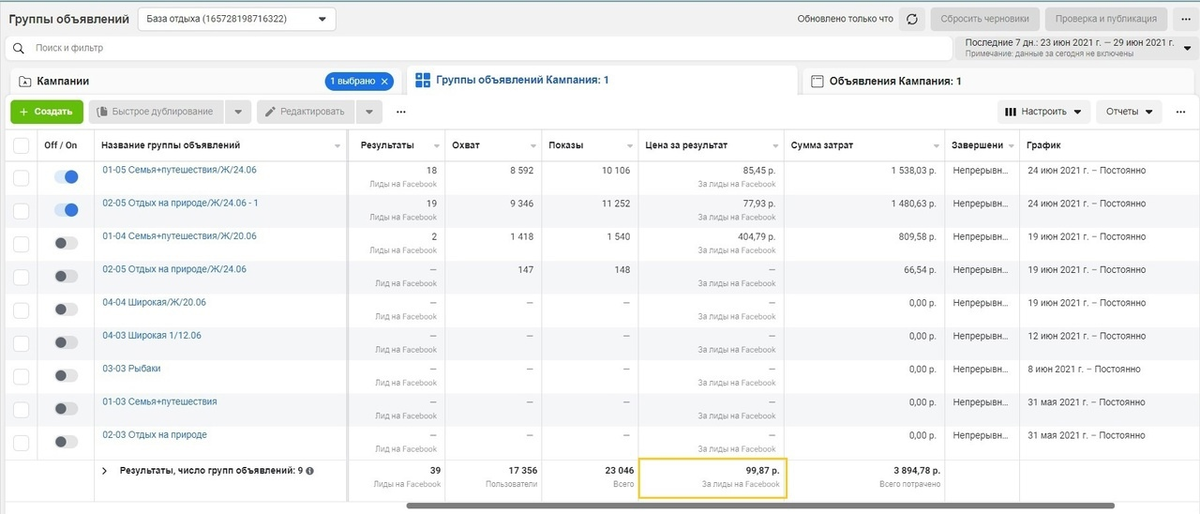Open the date range dropdown Последние 7 дн.
Screen dimensions: 1200x514
click(1075, 47)
